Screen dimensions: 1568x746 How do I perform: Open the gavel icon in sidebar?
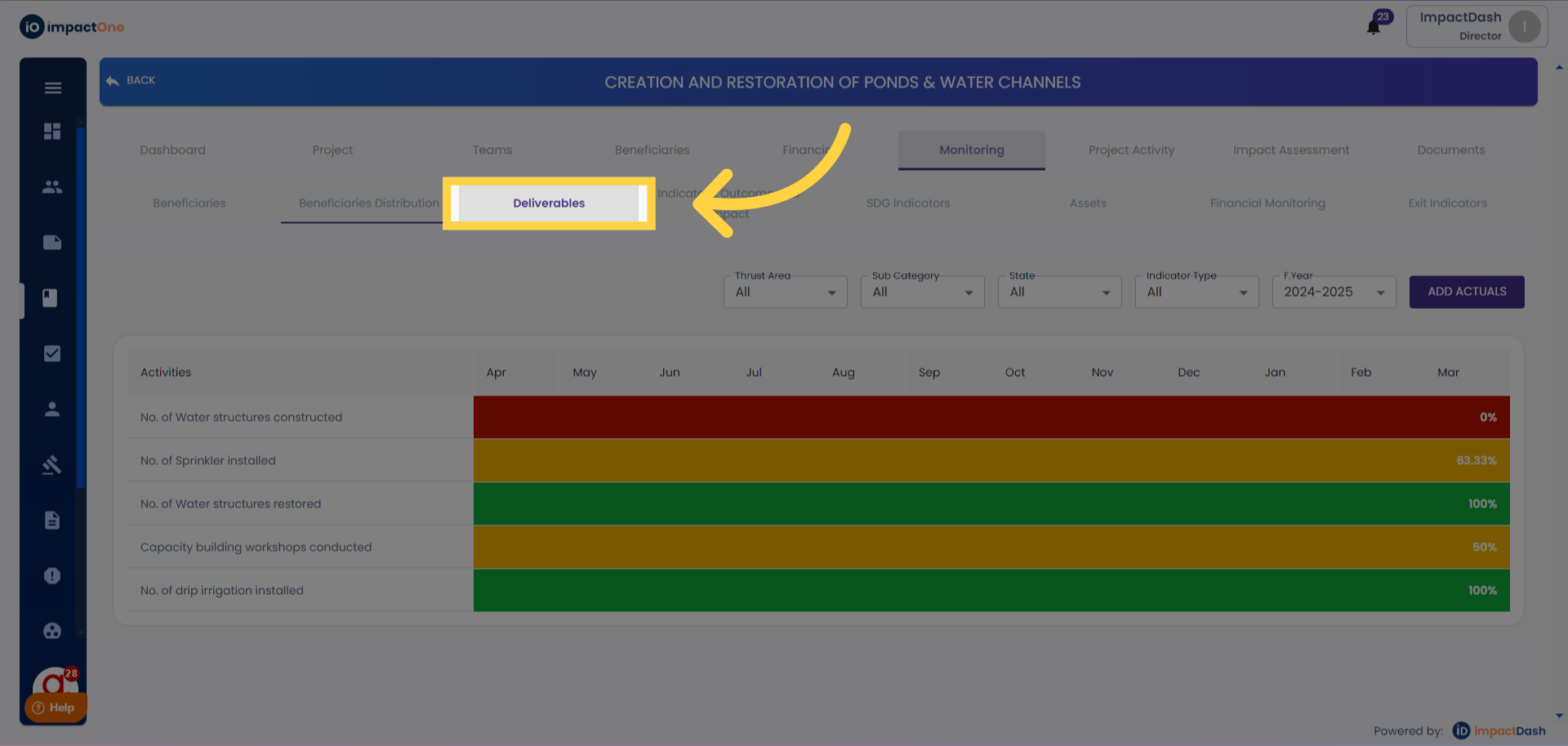52,465
